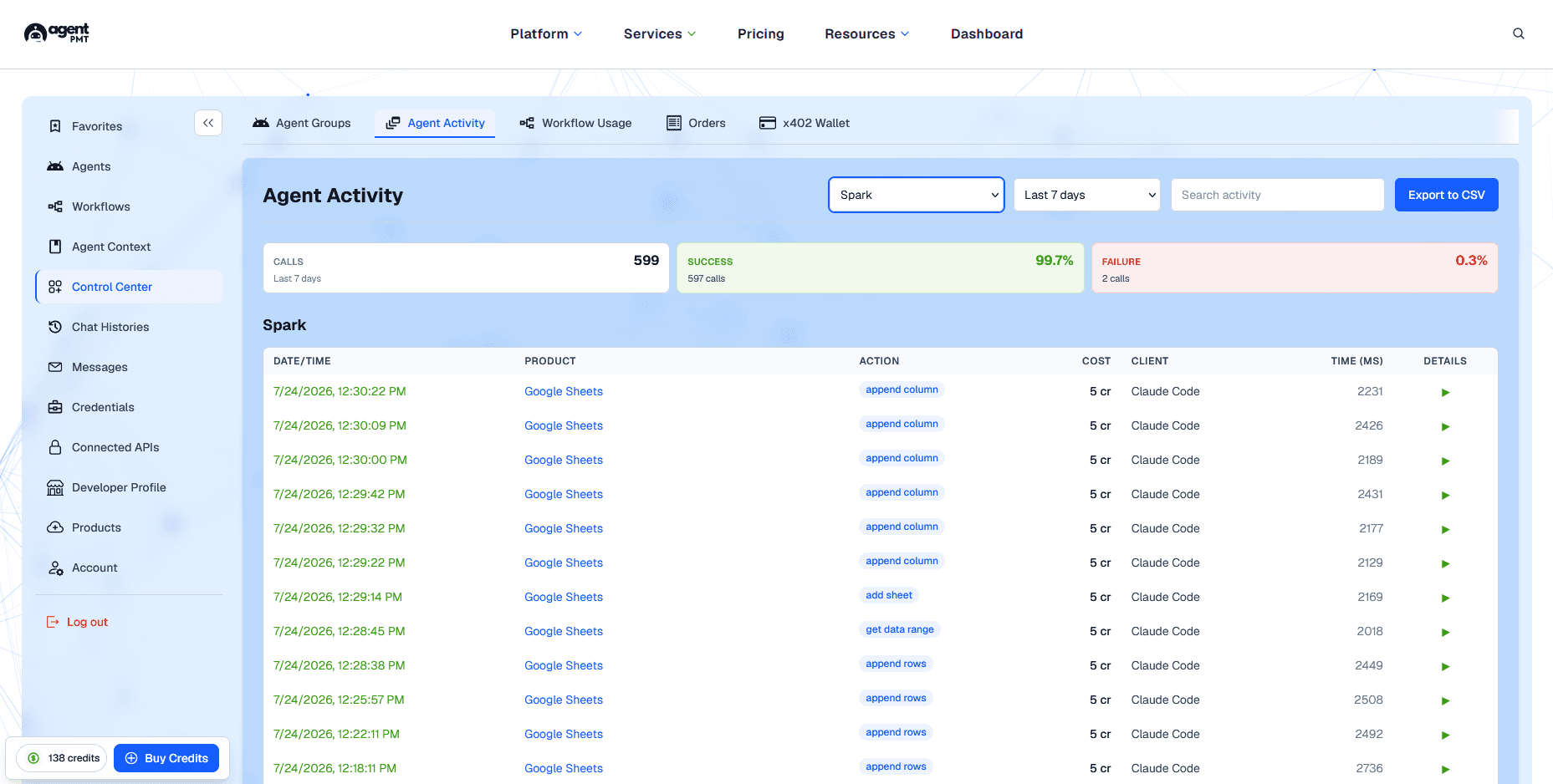Expand the Resources menu
Viewport: 1553px width, 784px height.
tap(866, 33)
